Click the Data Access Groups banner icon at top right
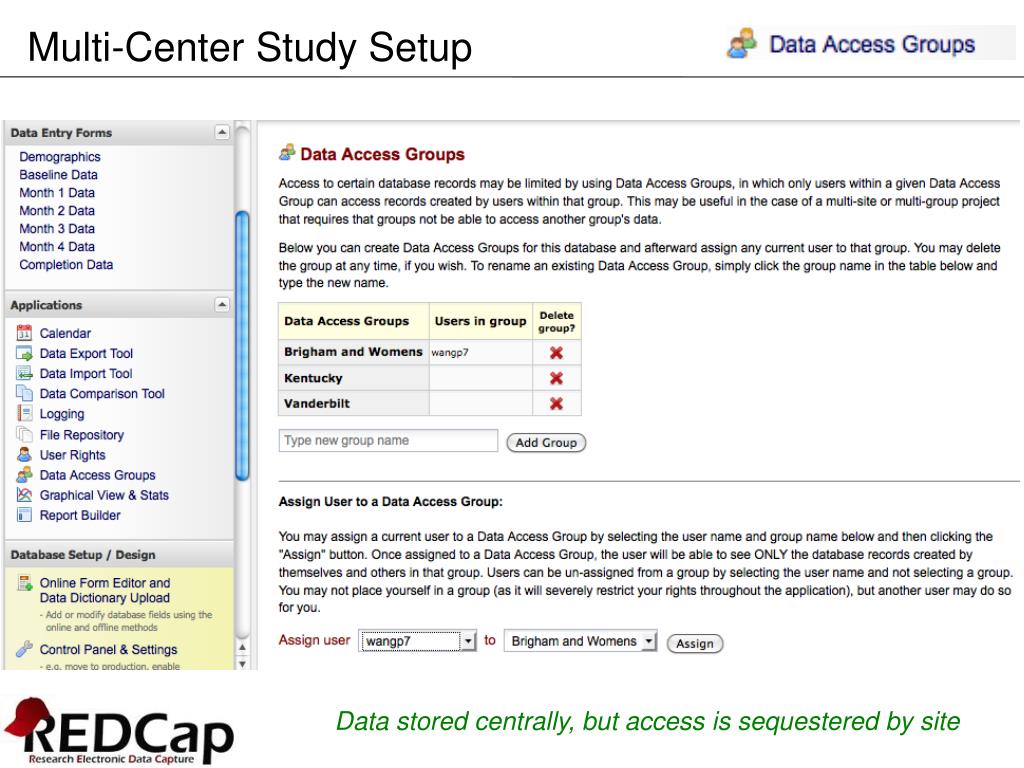 click(742, 44)
